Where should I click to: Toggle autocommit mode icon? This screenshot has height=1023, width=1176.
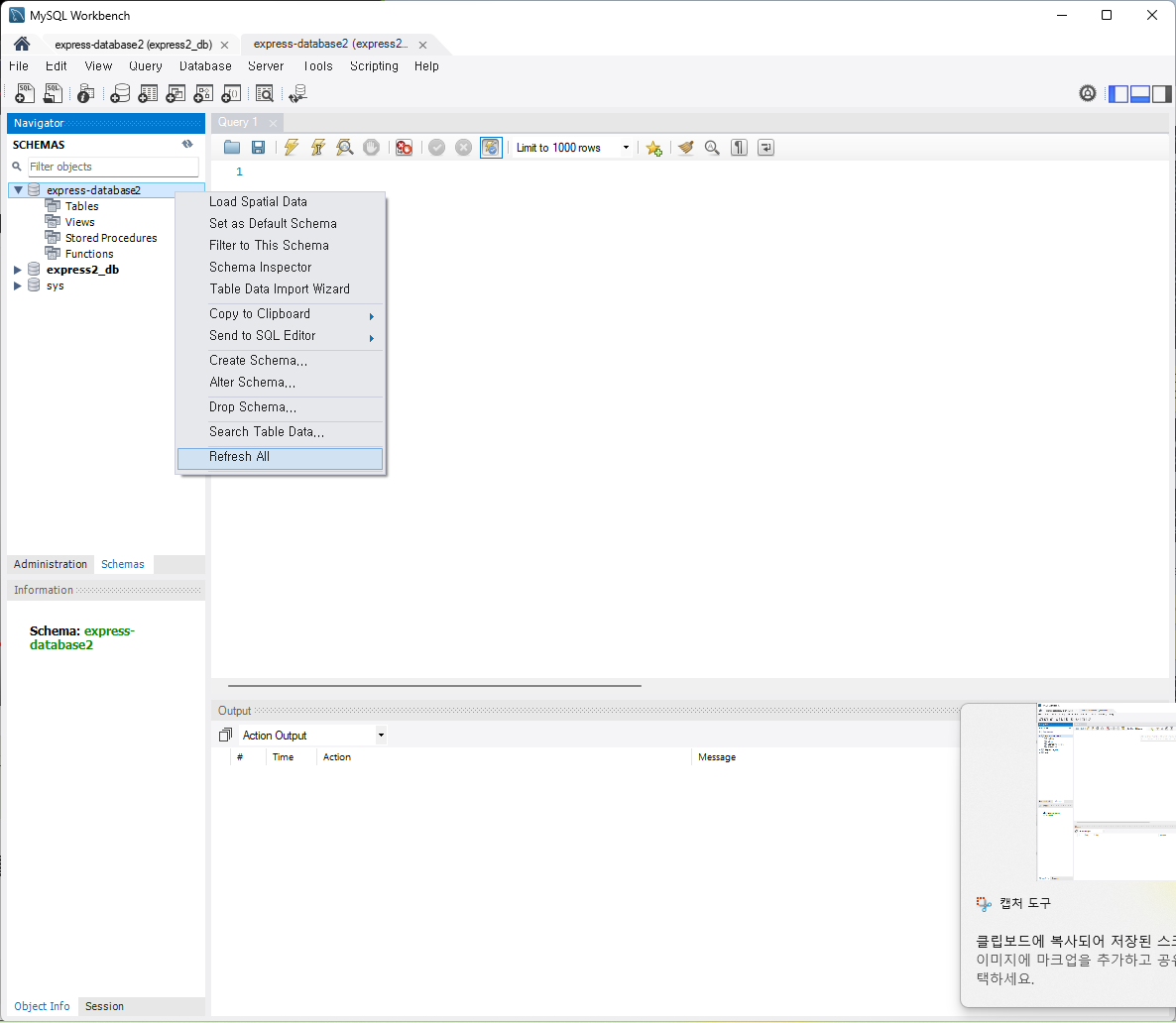pos(491,147)
